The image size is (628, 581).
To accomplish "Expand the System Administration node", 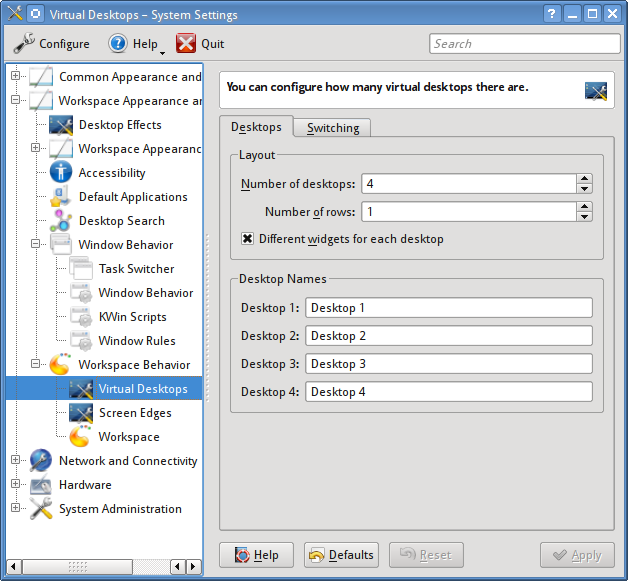I will point(15,508).
